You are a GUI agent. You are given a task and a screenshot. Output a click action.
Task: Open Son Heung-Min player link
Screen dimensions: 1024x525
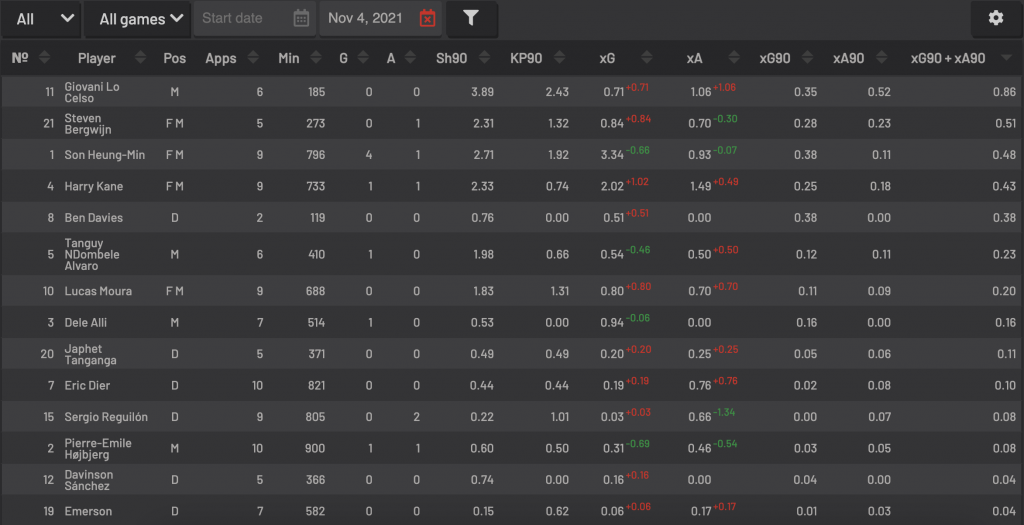point(104,155)
